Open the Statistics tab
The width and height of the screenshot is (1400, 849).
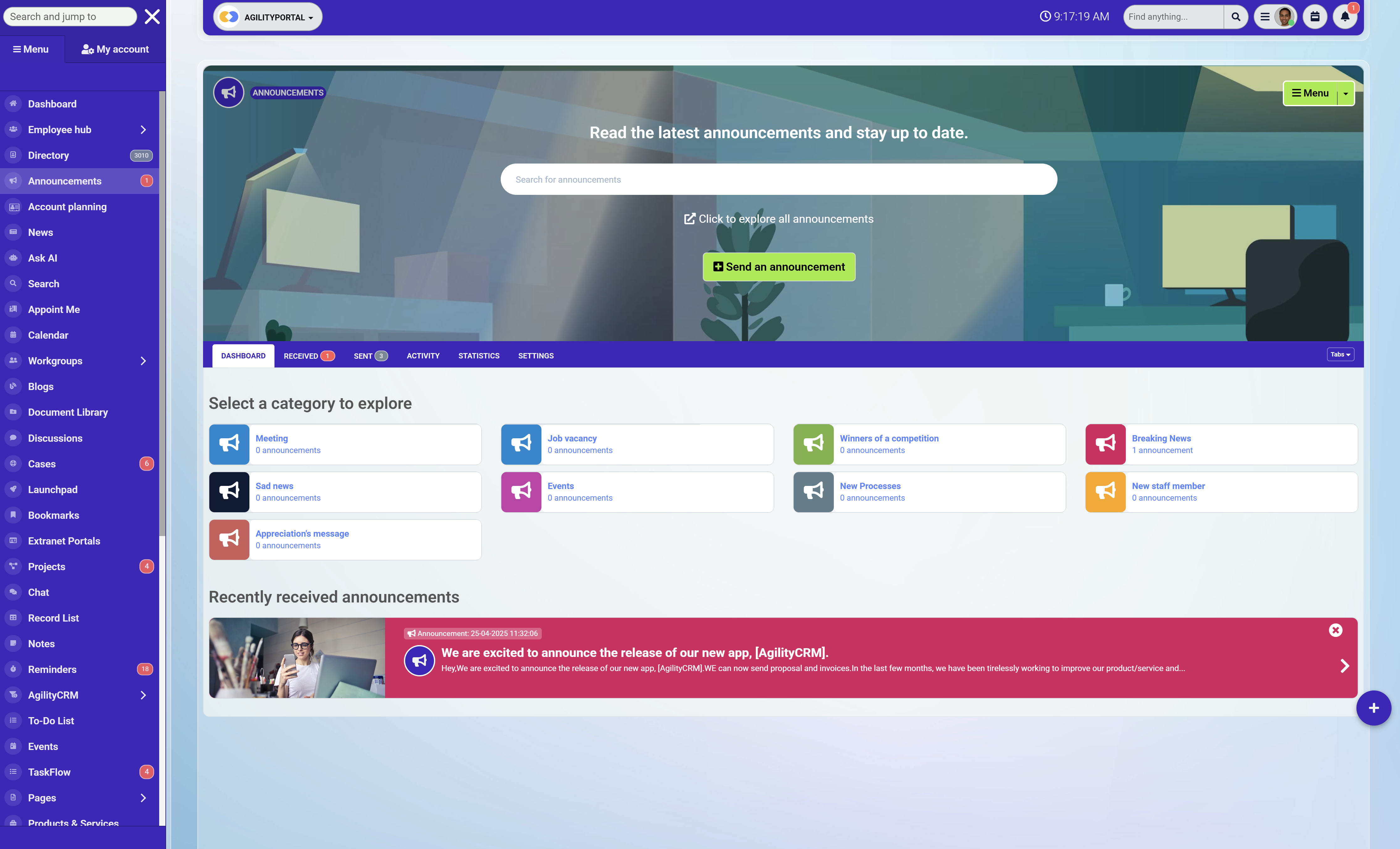478,356
